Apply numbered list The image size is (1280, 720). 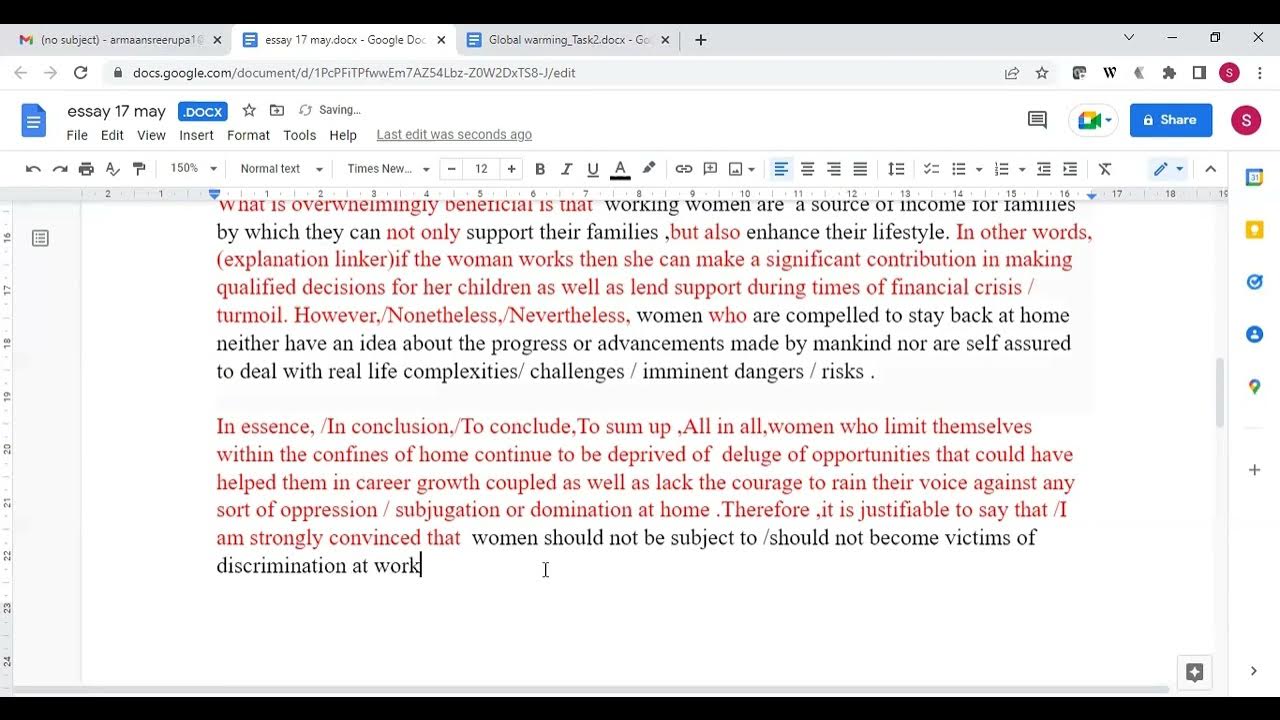(x=1001, y=169)
